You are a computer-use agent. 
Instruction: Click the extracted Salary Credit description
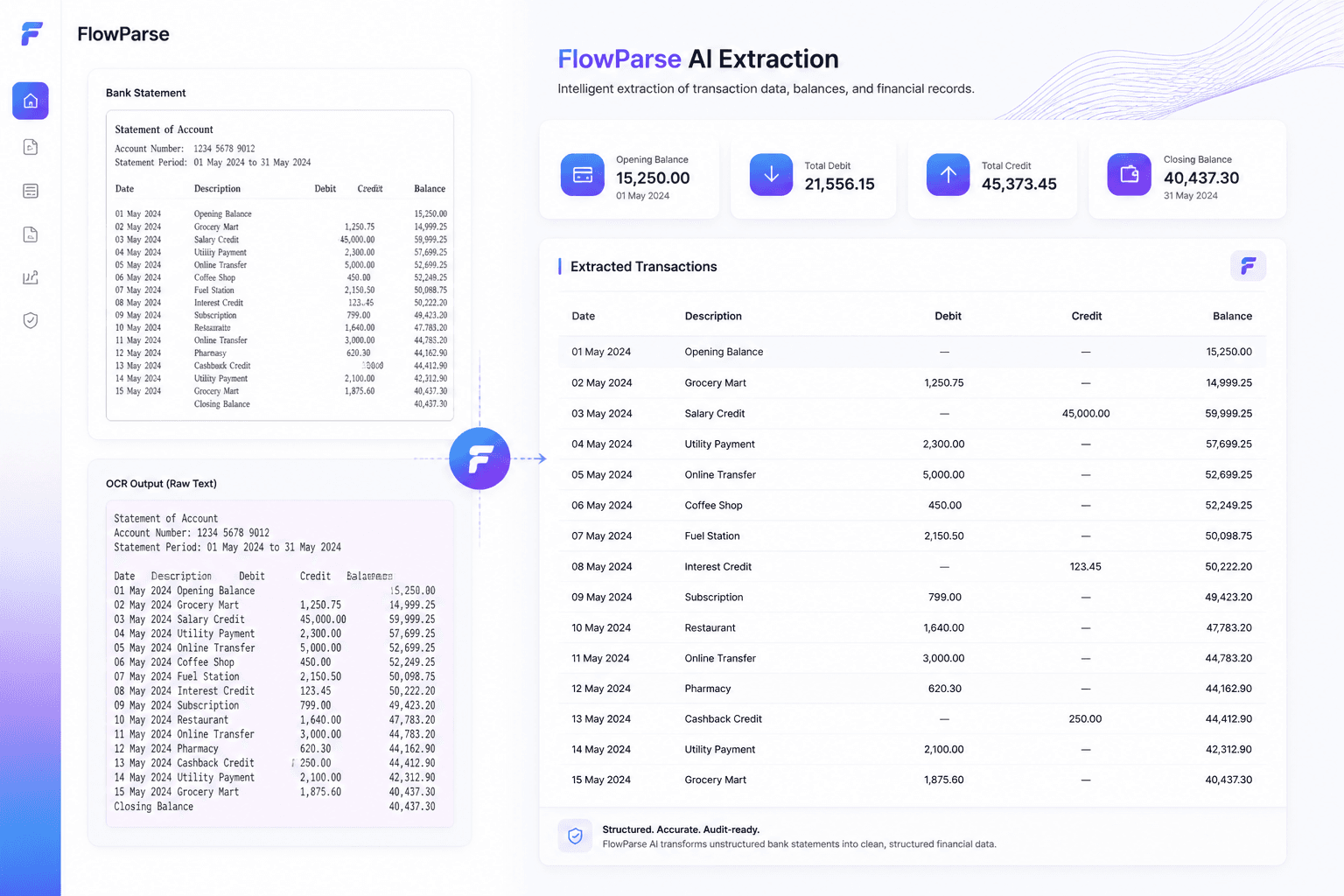coord(715,414)
